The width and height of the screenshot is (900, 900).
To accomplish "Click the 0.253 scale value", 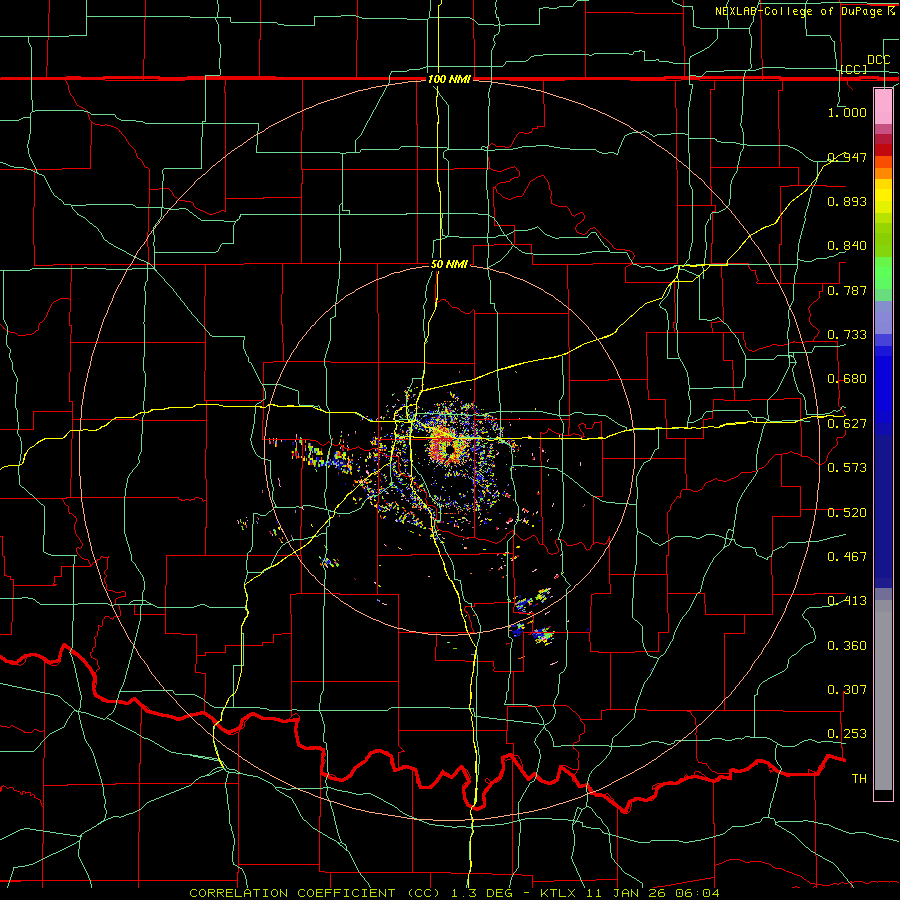I will pos(847,734).
